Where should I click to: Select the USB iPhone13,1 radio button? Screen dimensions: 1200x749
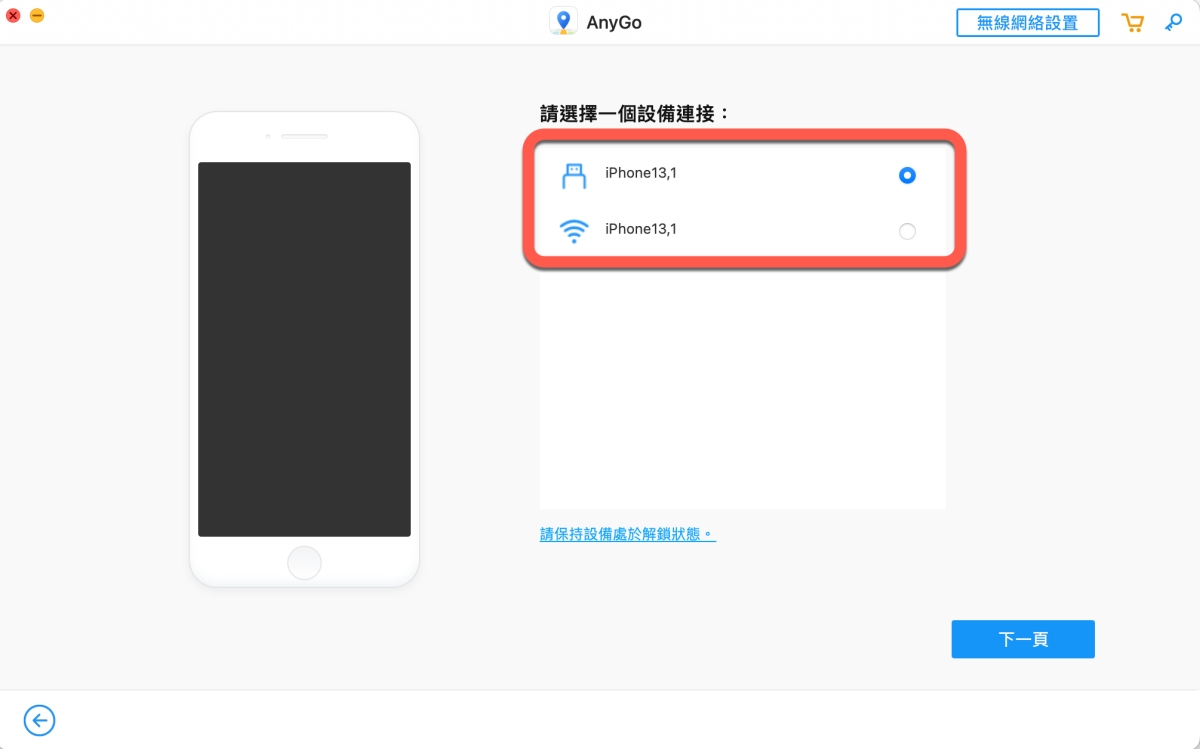click(x=907, y=175)
